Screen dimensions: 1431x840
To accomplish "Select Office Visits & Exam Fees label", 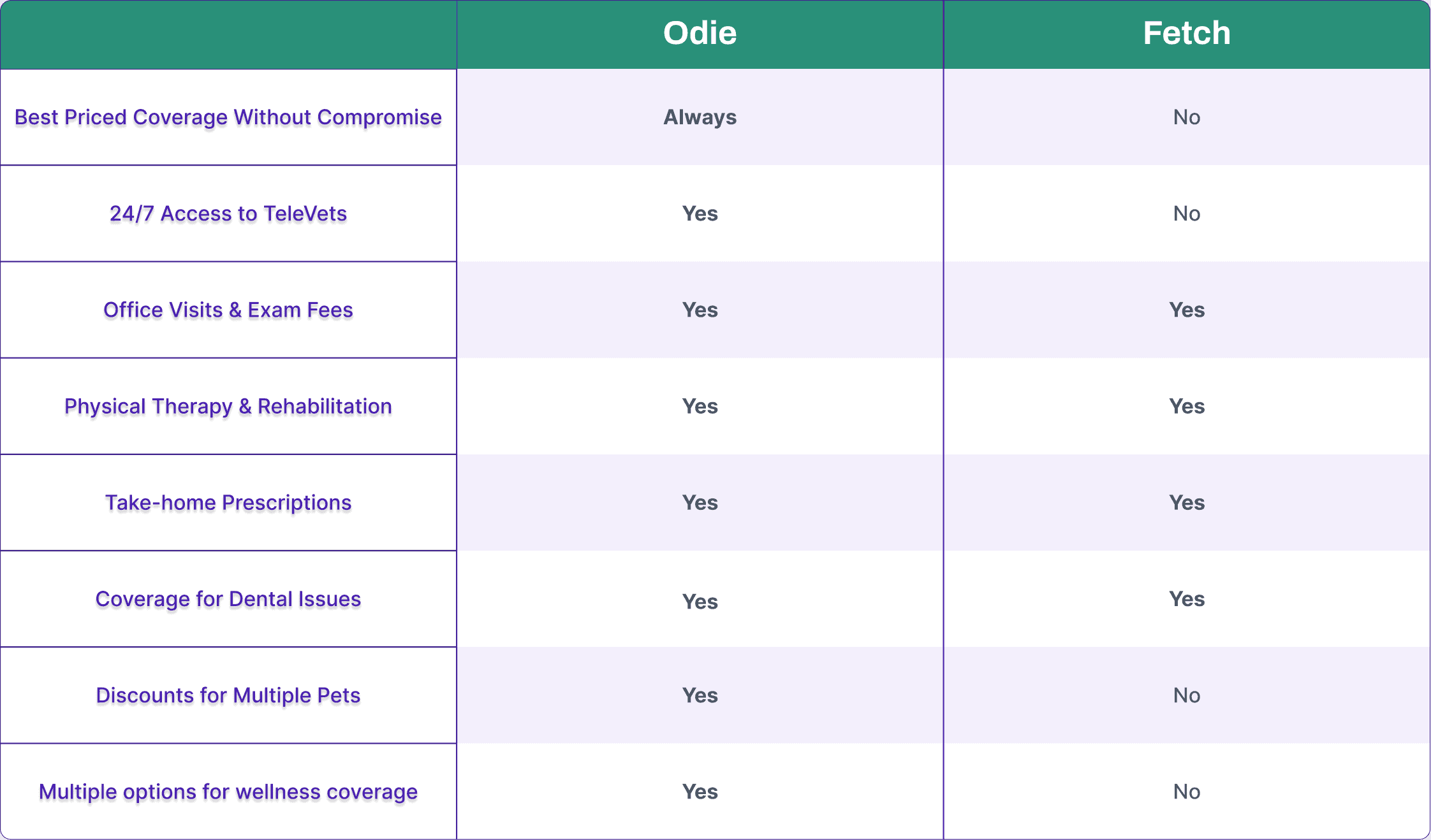I will tap(228, 310).
